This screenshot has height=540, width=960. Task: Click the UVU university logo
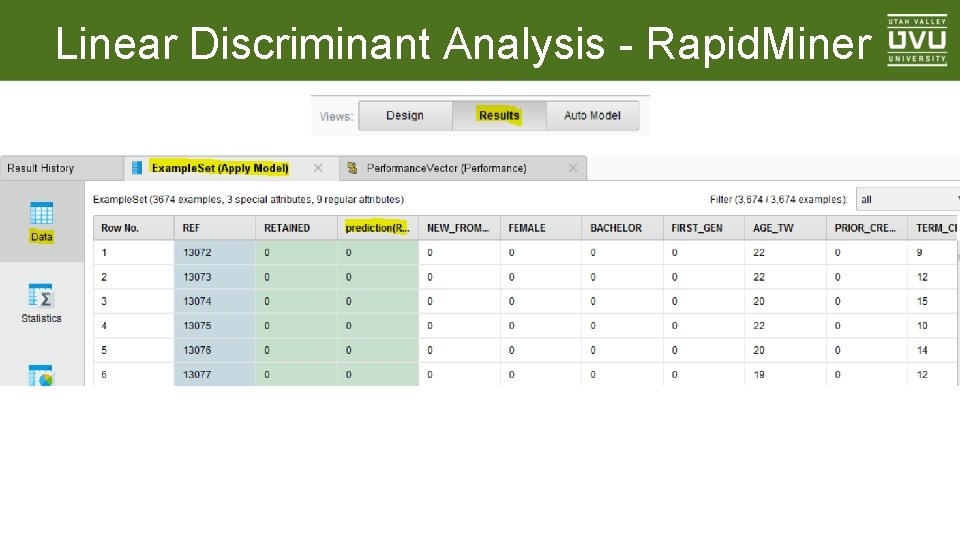tap(917, 40)
